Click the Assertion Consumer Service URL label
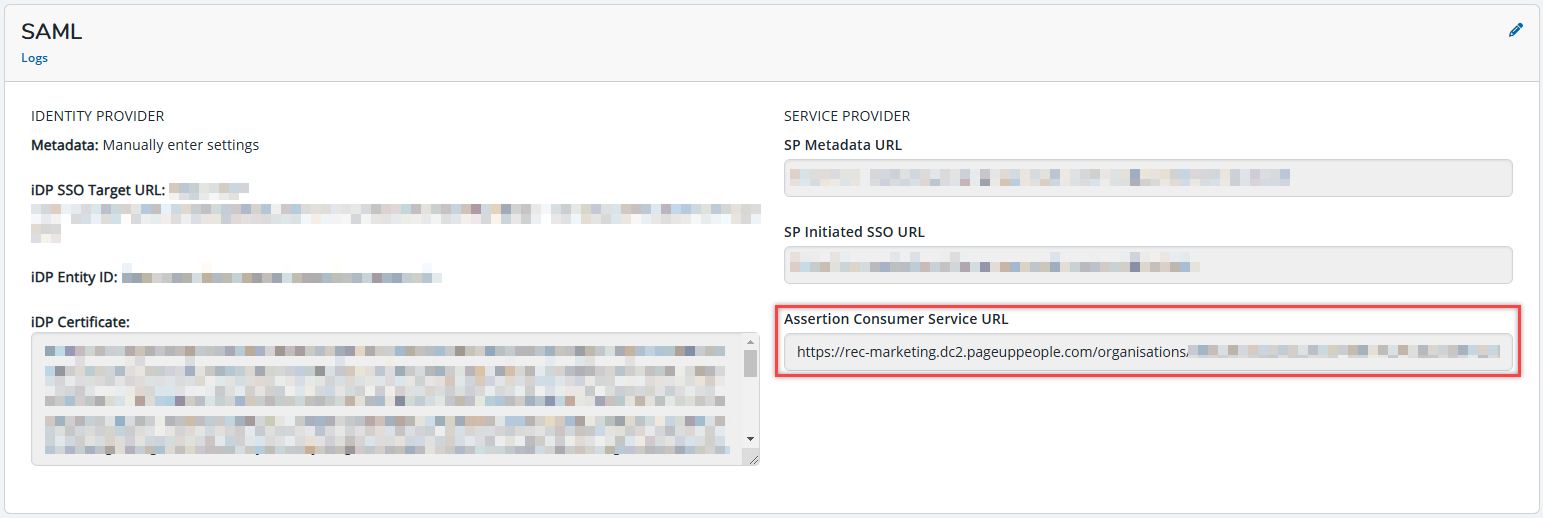1543x518 pixels. click(896, 319)
